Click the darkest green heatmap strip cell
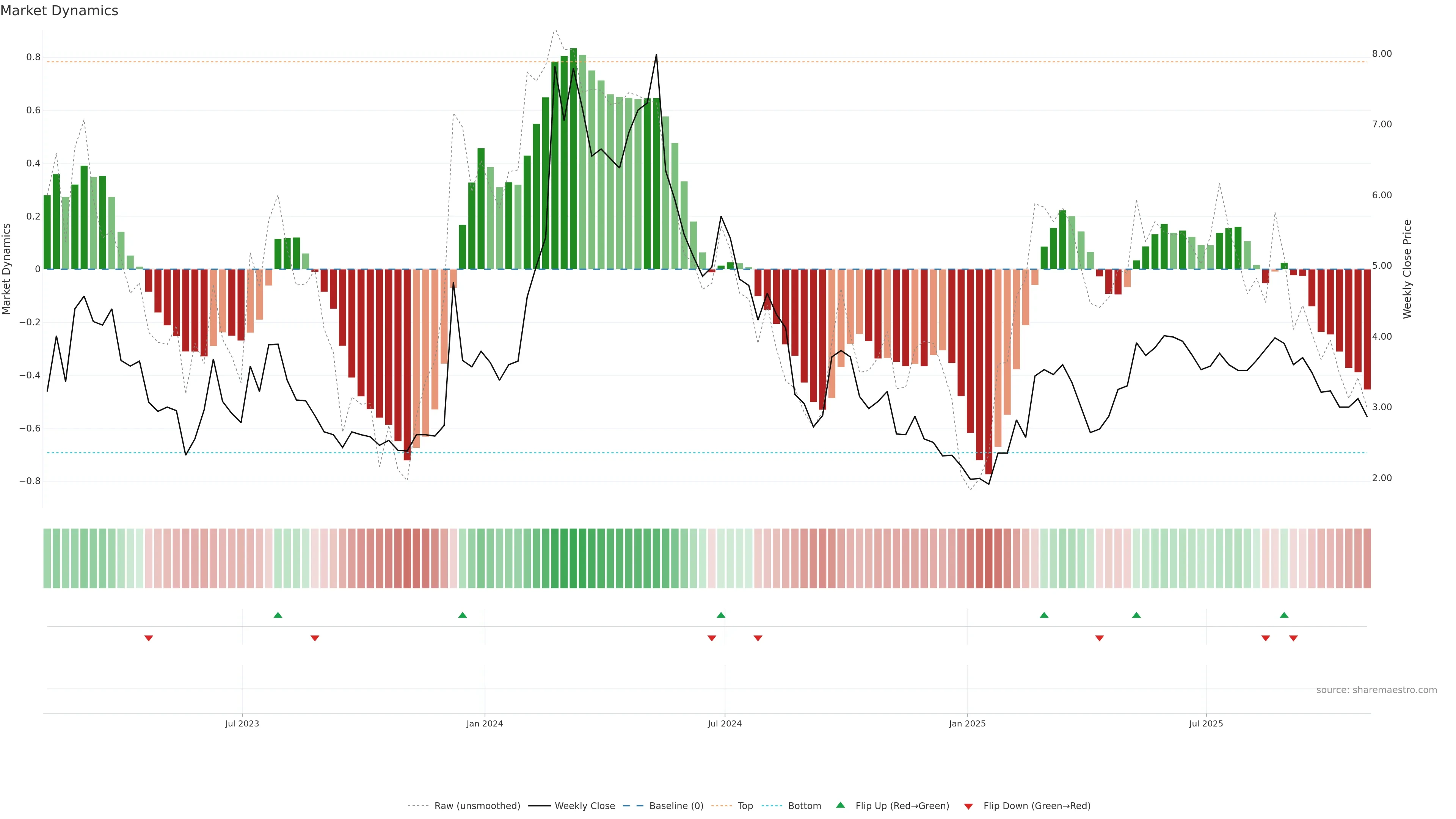 coord(573,559)
